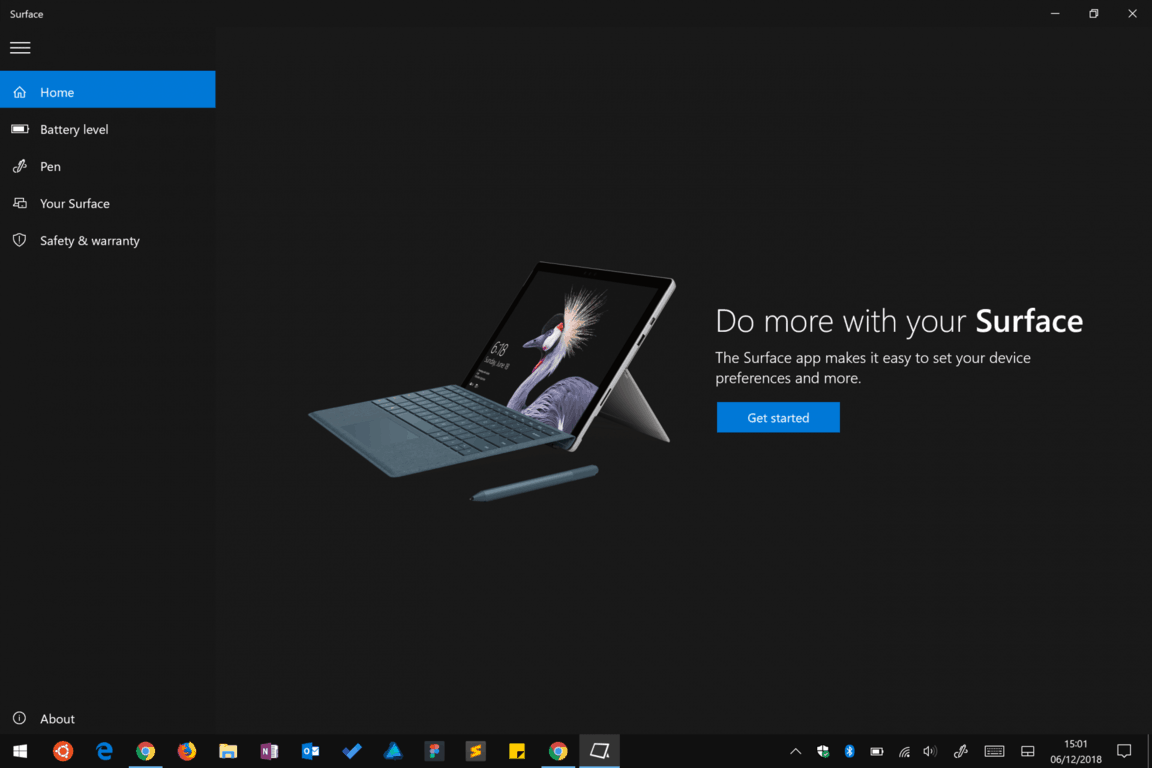This screenshot has width=1152, height=768.
Task: Check battery status in system tray
Action: pyautogui.click(x=876, y=751)
